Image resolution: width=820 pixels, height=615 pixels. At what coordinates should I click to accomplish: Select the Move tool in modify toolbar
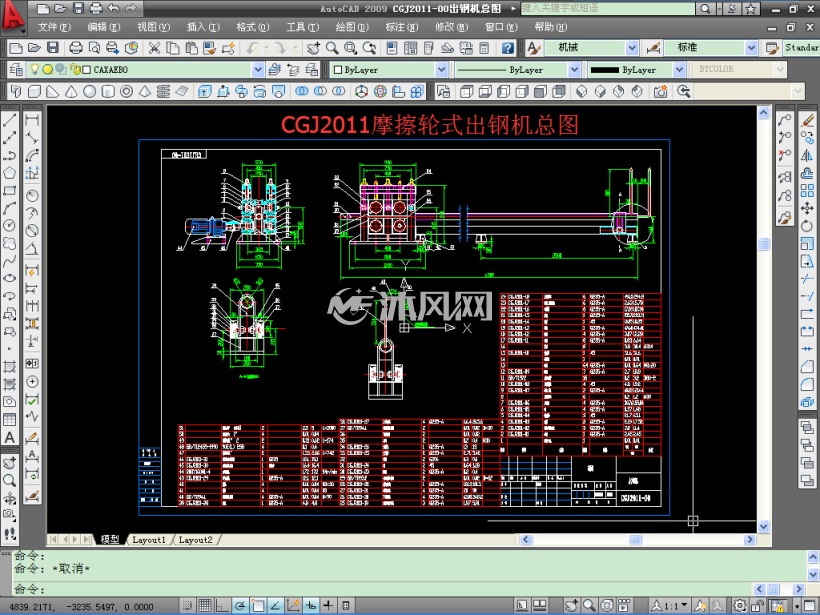coord(807,208)
